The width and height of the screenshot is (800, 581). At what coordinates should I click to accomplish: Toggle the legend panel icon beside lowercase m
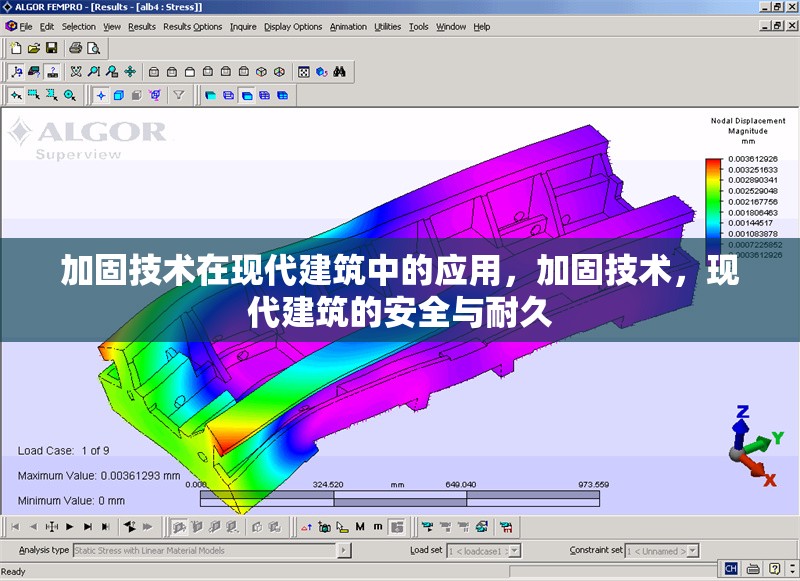396,527
